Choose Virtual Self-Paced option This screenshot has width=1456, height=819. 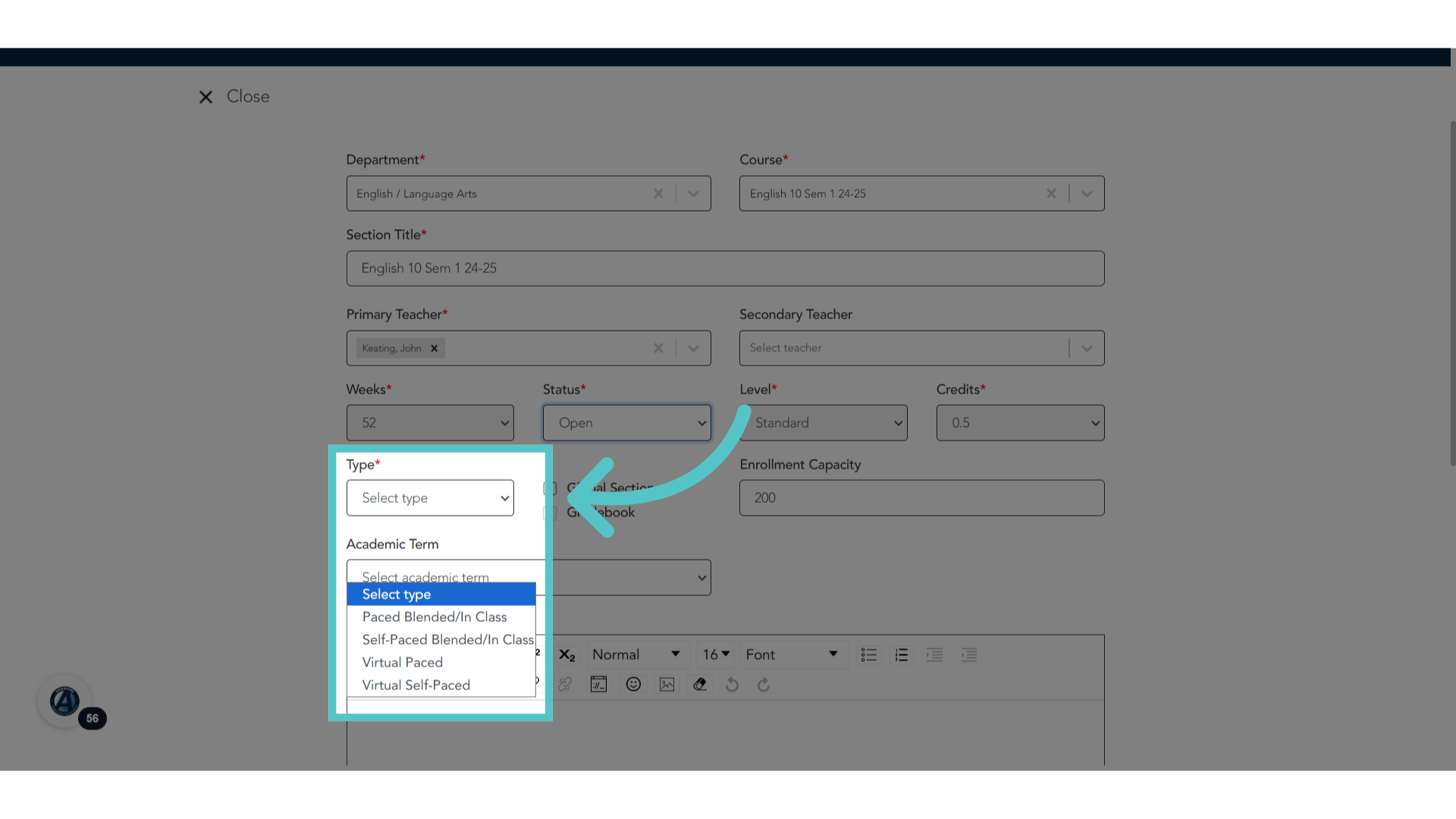point(441,686)
